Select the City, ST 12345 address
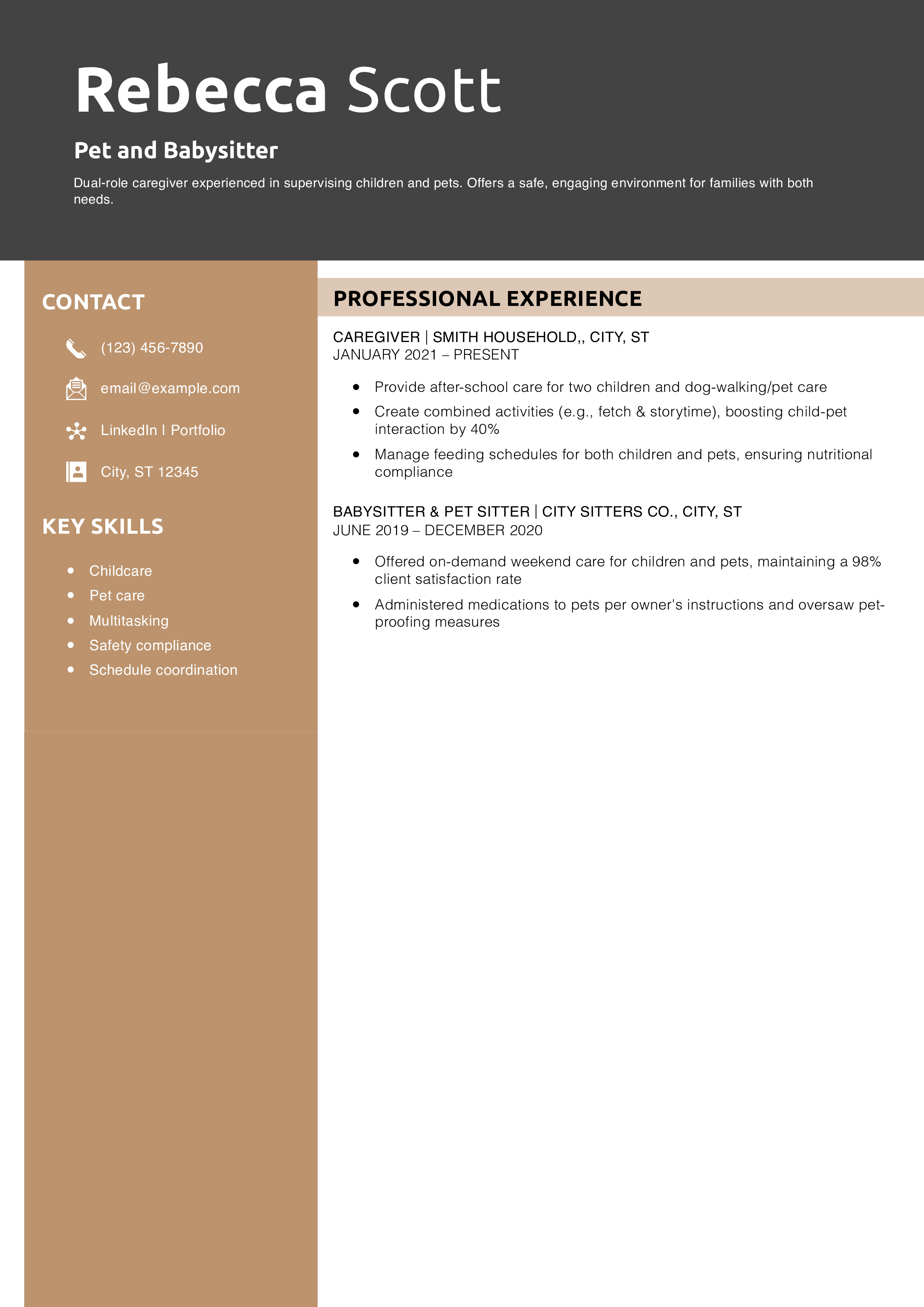The width and height of the screenshot is (924, 1307). coord(149,472)
